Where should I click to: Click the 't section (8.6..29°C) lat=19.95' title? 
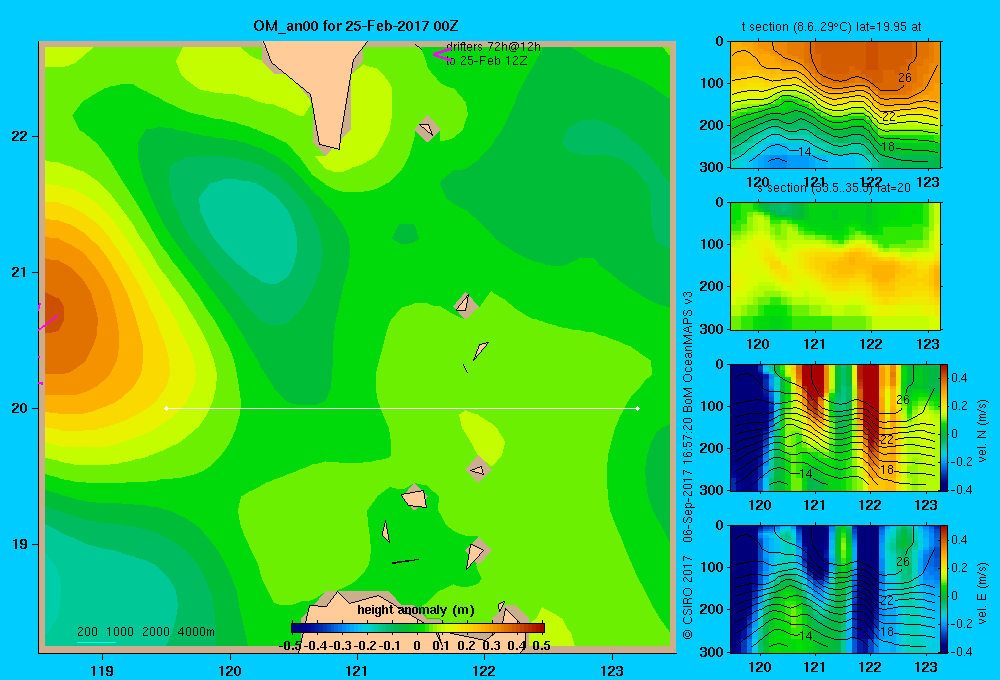click(x=831, y=27)
